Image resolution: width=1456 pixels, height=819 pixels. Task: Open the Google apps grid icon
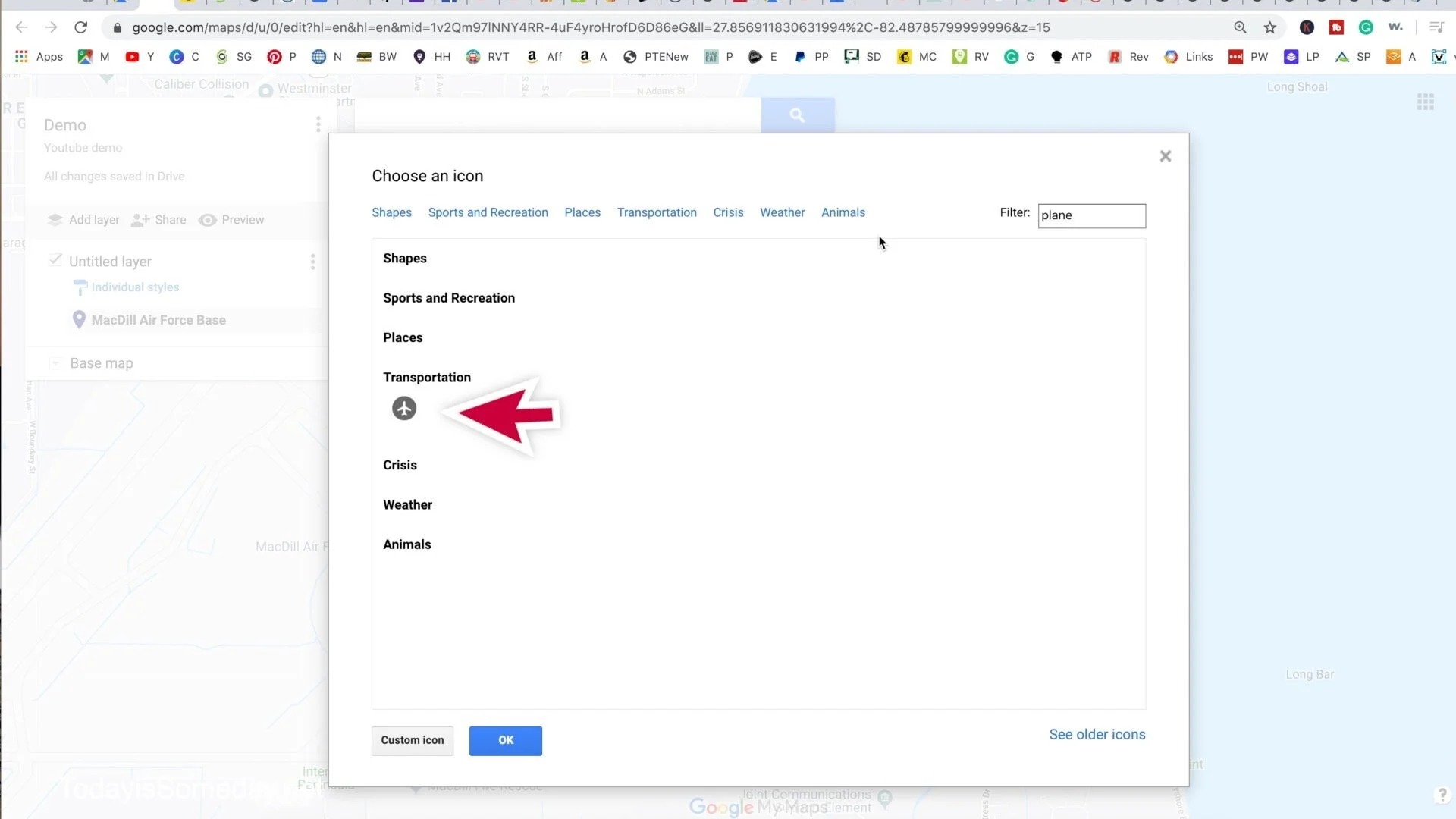(1425, 102)
